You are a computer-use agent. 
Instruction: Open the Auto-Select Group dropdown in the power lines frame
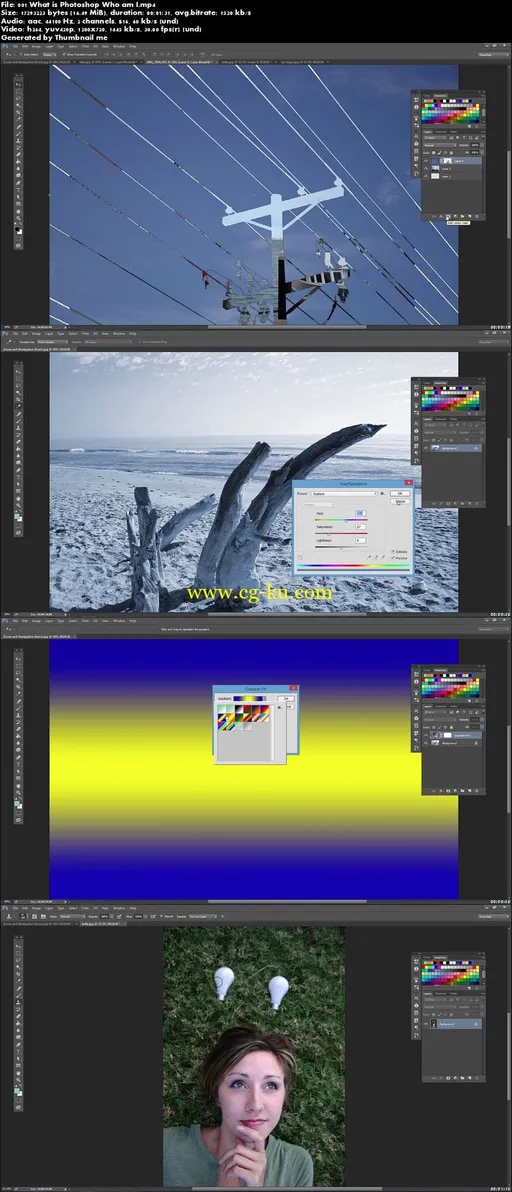click(x=49, y=54)
